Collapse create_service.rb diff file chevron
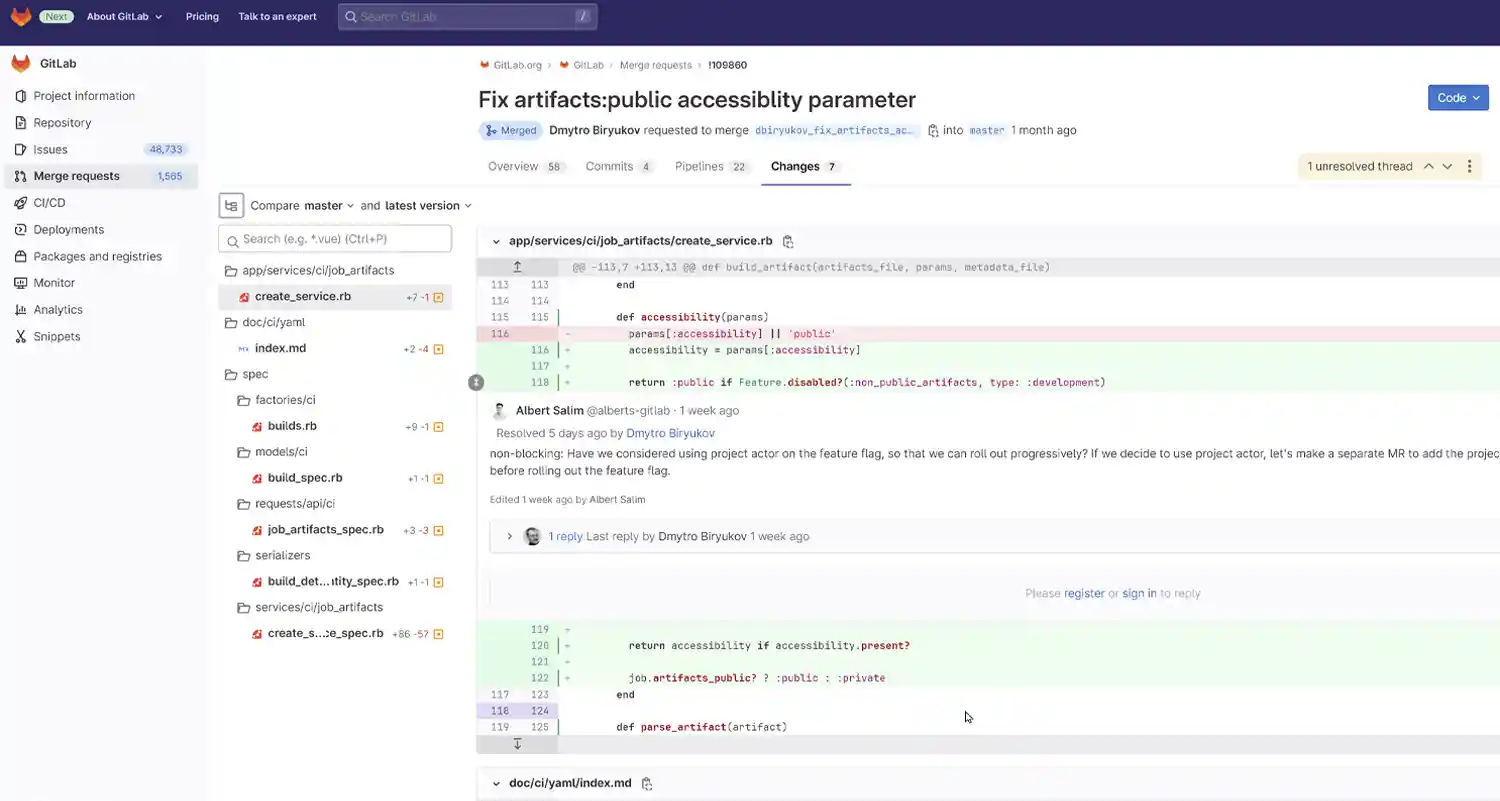This screenshot has width=1500, height=801. tap(496, 241)
